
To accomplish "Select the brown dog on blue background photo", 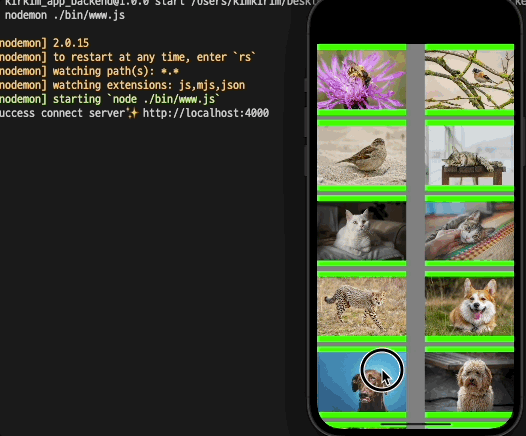I will coord(362,382).
